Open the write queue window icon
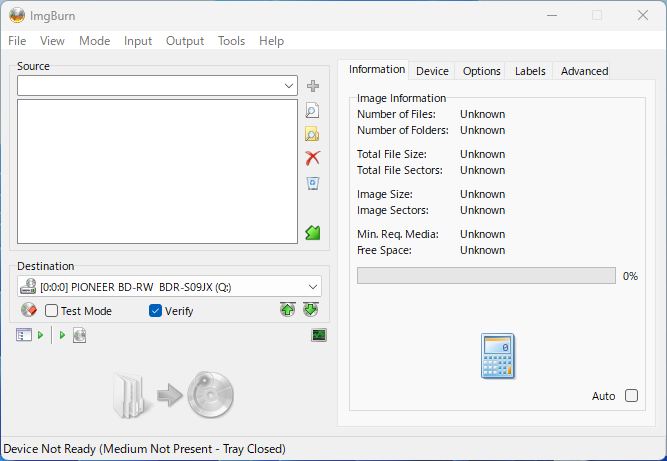 point(24,335)
